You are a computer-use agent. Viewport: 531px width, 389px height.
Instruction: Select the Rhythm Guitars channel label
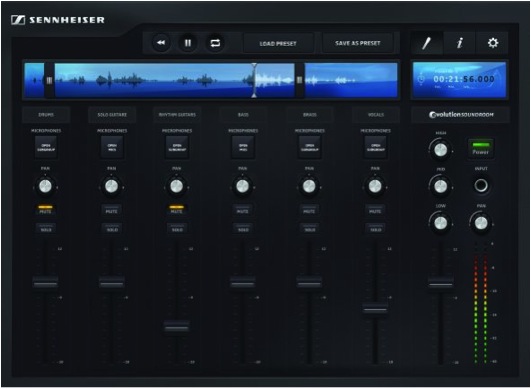[x=177, y=115]
